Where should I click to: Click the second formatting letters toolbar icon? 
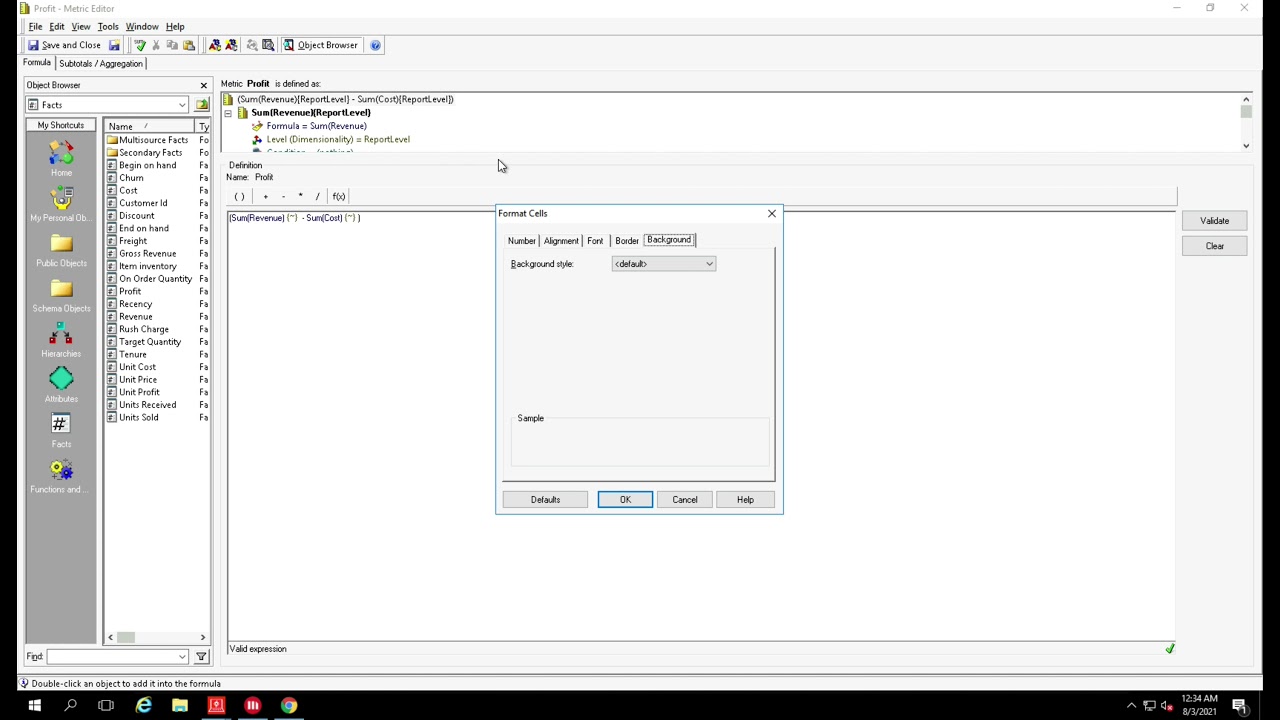pyautogui.click(x=232, y=45)
